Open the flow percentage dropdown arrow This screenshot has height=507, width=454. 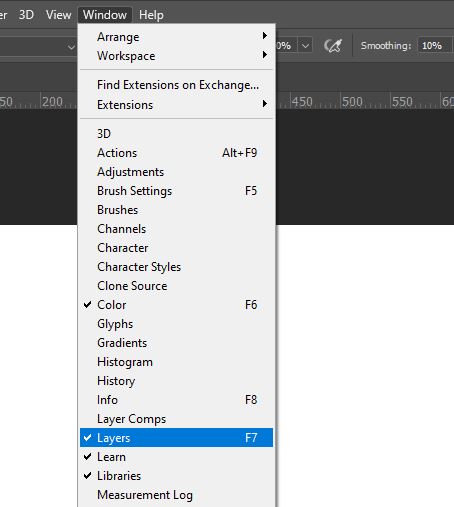click(305, 45)
